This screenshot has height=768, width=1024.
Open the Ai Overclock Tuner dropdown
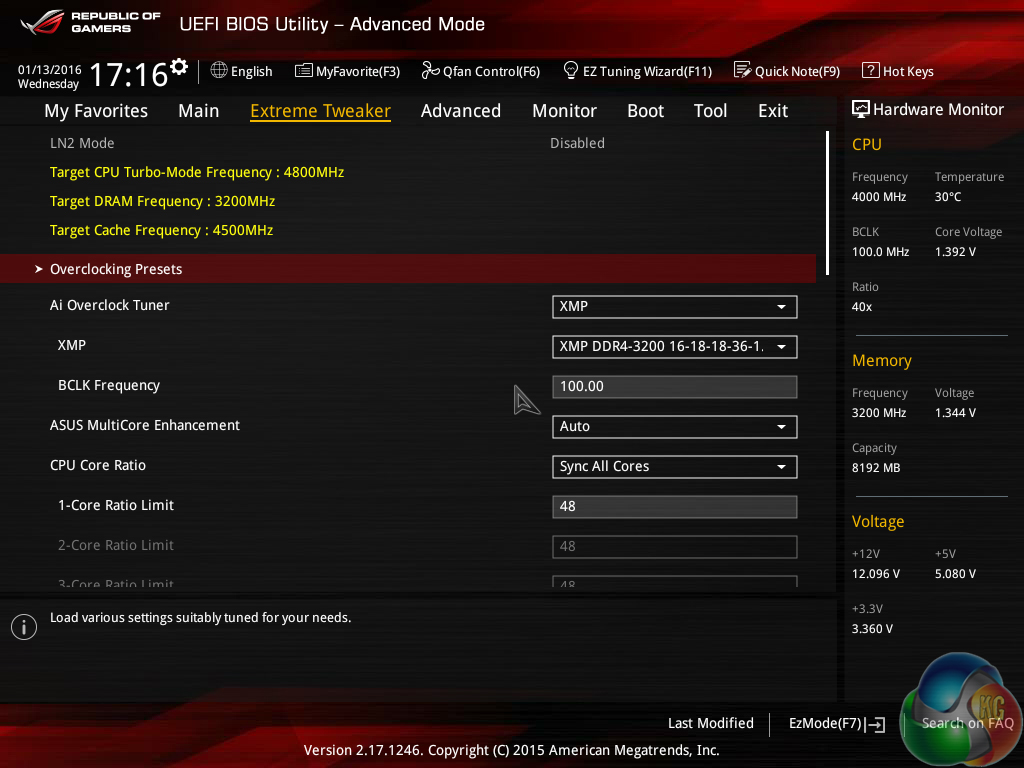pos(675,307)
